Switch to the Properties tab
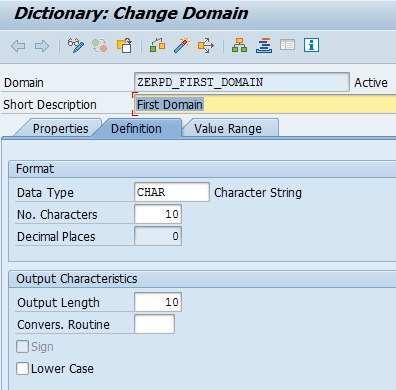The height and width of the screenshot is (390, 396). 60,129
